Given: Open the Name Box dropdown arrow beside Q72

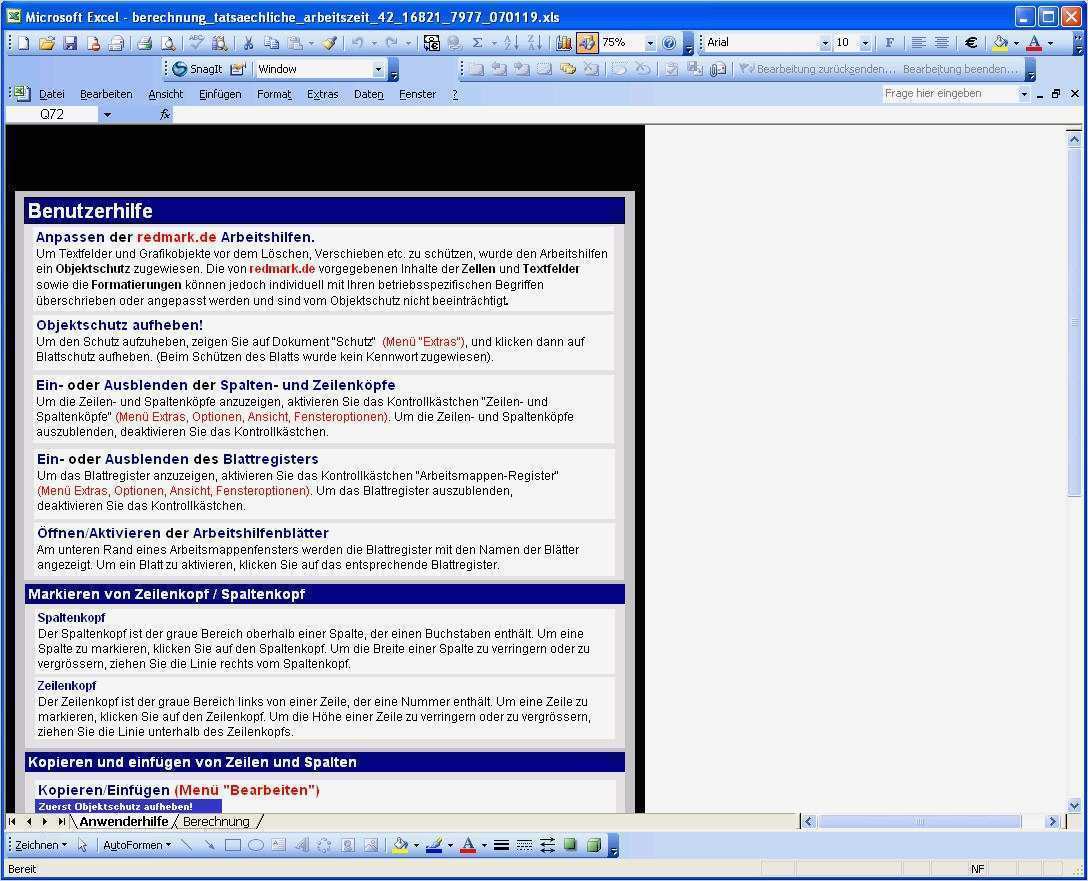Looking at the screenshot, I should [x=107, y=114].
